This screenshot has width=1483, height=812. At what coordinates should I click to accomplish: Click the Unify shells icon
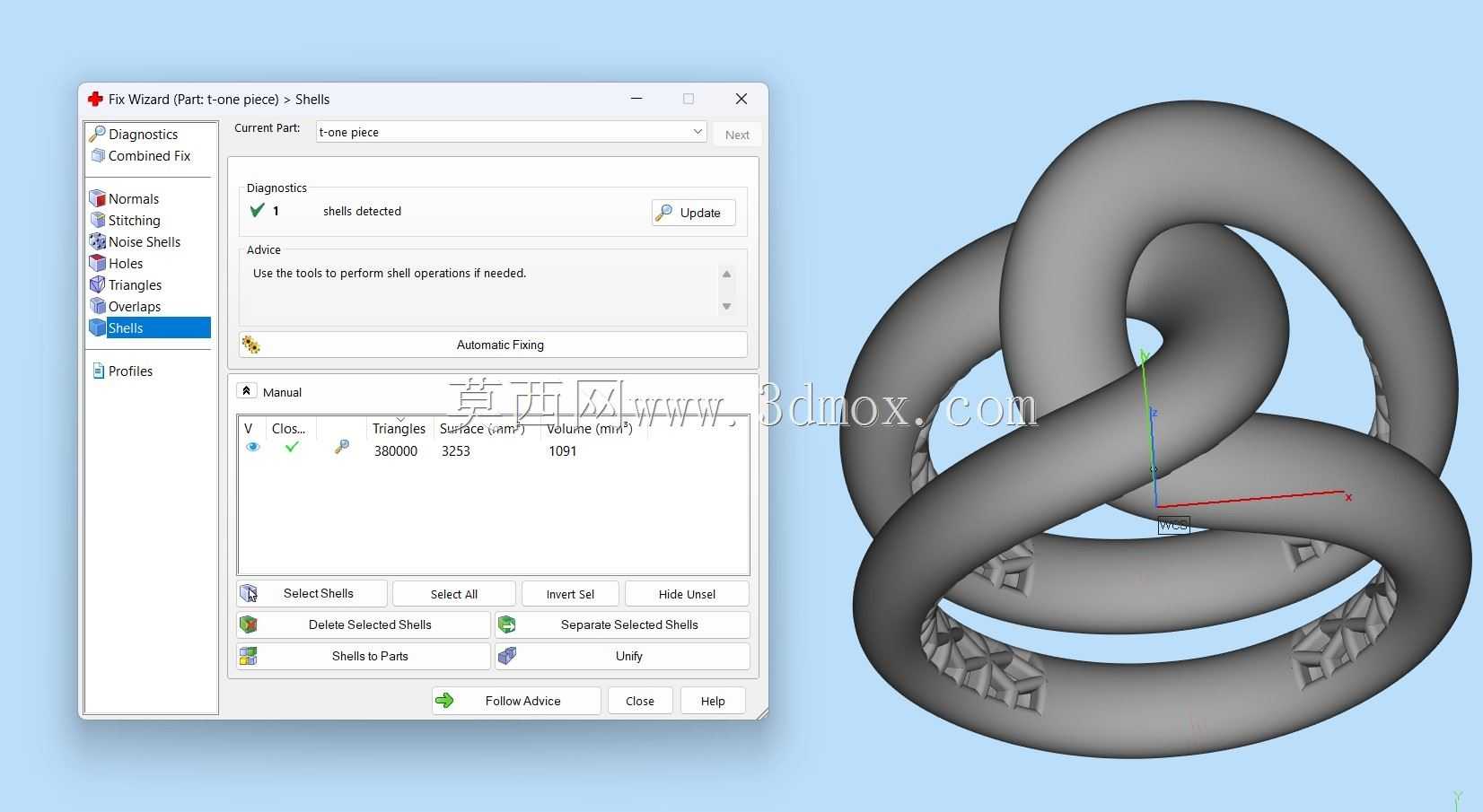tap(507, 656)
